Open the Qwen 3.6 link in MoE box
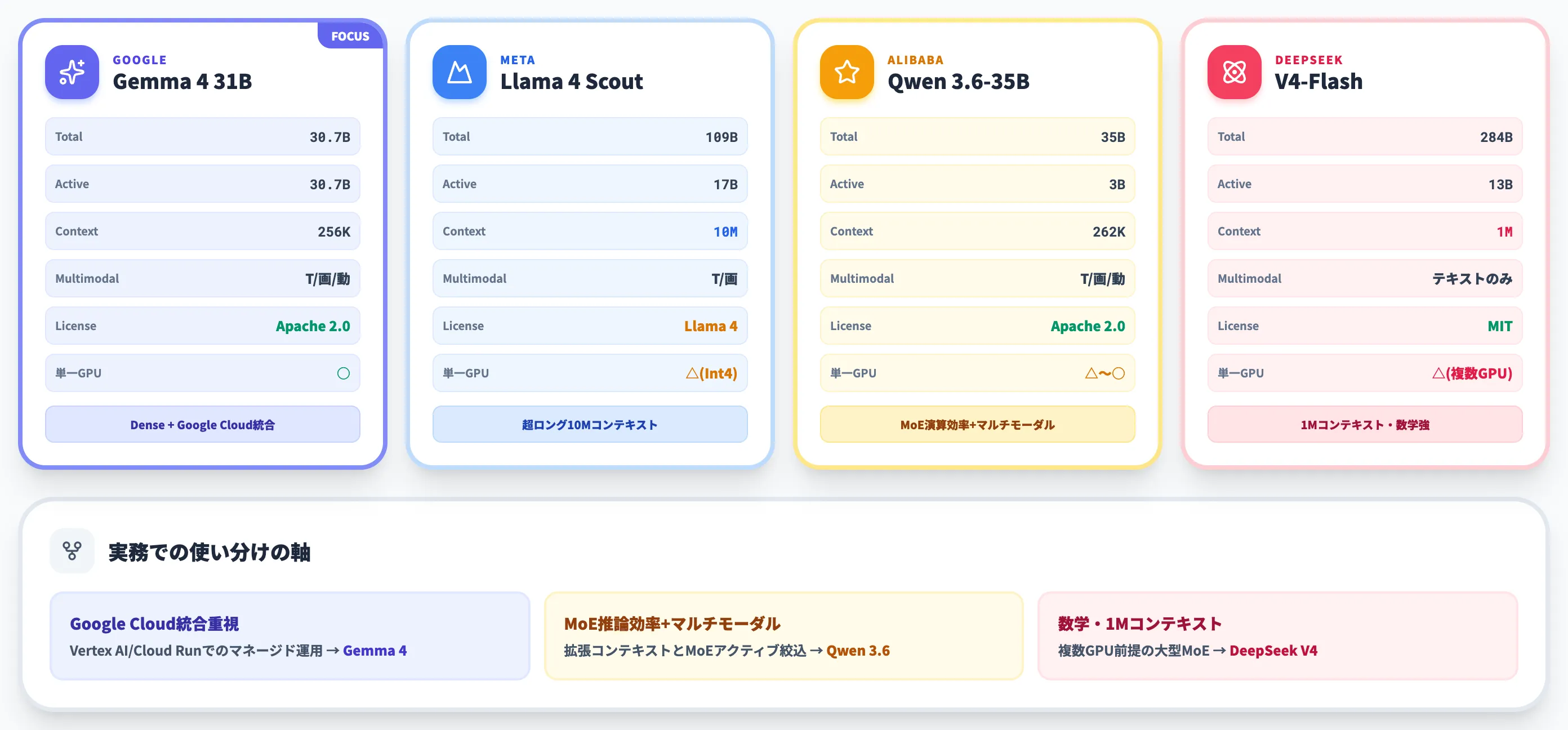Viewport: 1568px width, 730px height. 858,650
